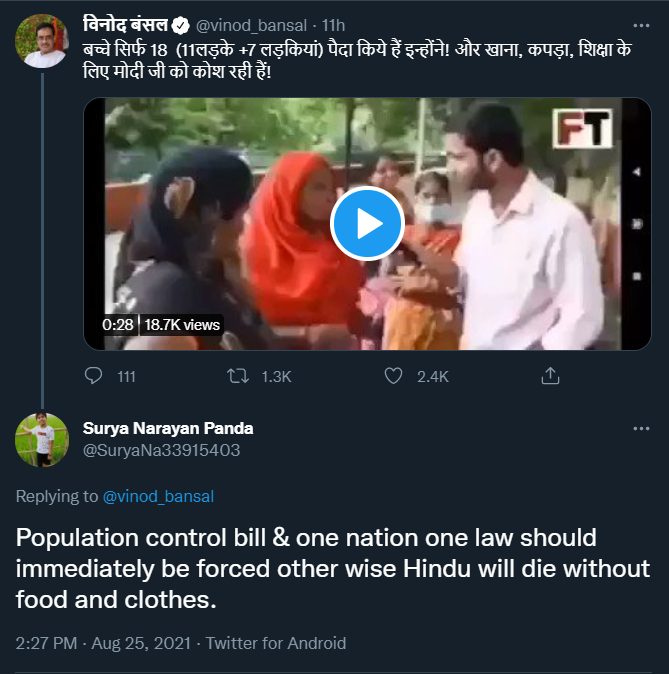Click the share upload icon
The height and width of the screenshot is (674, 669).
click(x=550, y=376)
